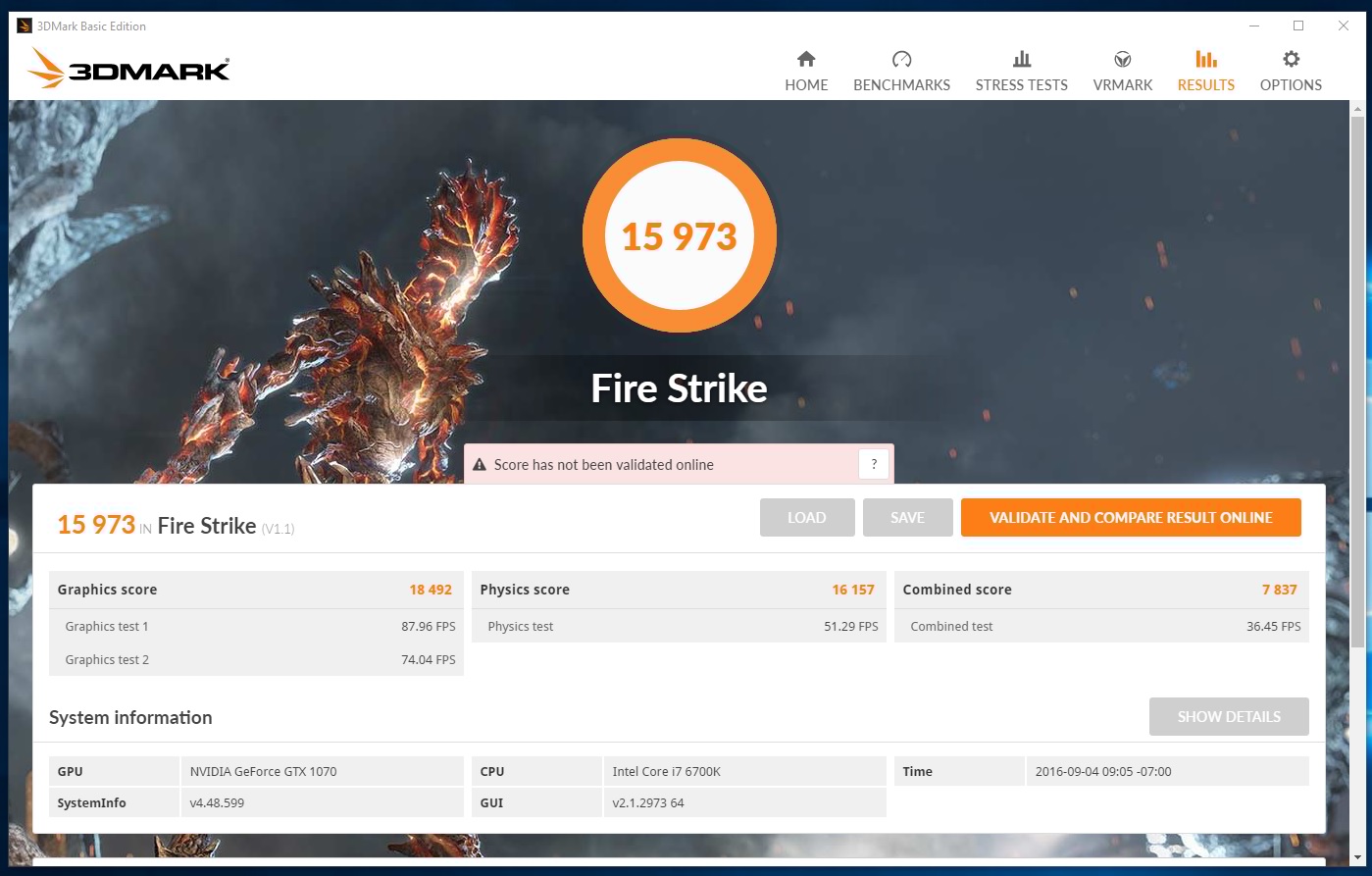
Task: Click the Physics score value 16 157
Action: click(x=853, y=590)
